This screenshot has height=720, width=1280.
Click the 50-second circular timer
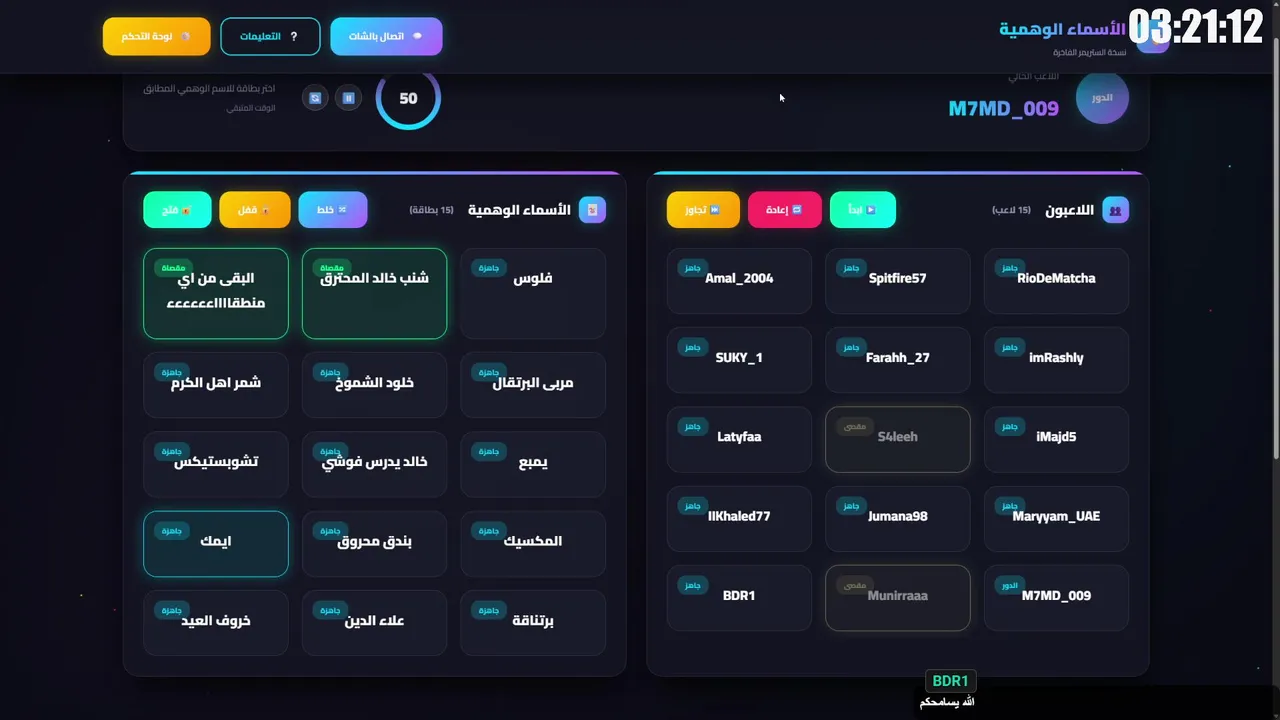pos(408,98)
